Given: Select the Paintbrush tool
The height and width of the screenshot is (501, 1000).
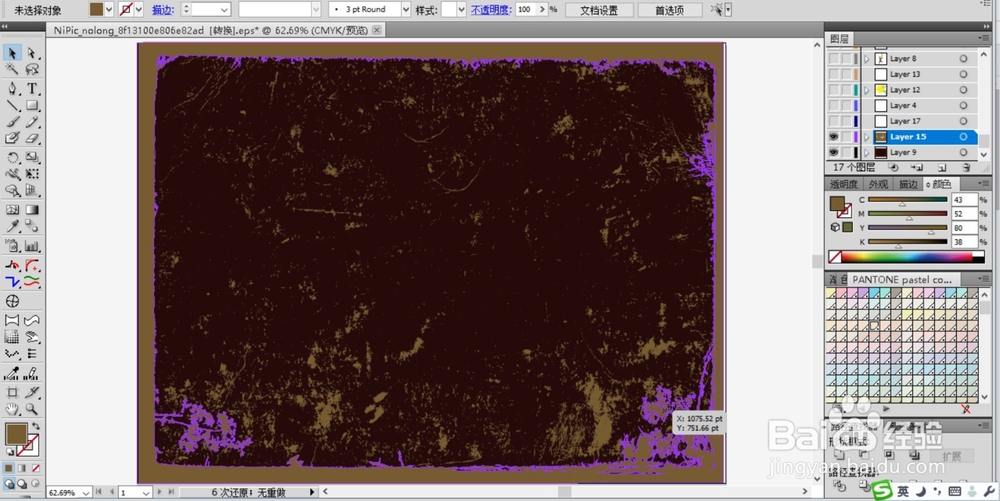Looking at the screenshot, I should (x=12, y=122).
